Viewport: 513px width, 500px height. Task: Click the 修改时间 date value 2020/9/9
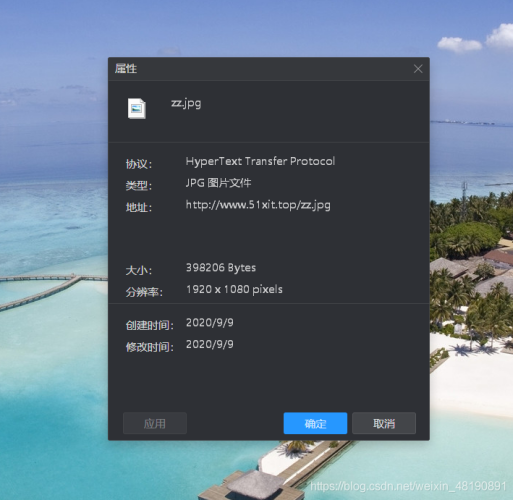[x=210, y=344]
